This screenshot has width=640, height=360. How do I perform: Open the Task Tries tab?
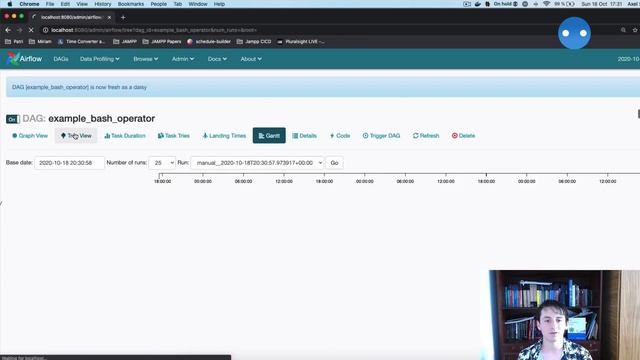tap(173, 136)
